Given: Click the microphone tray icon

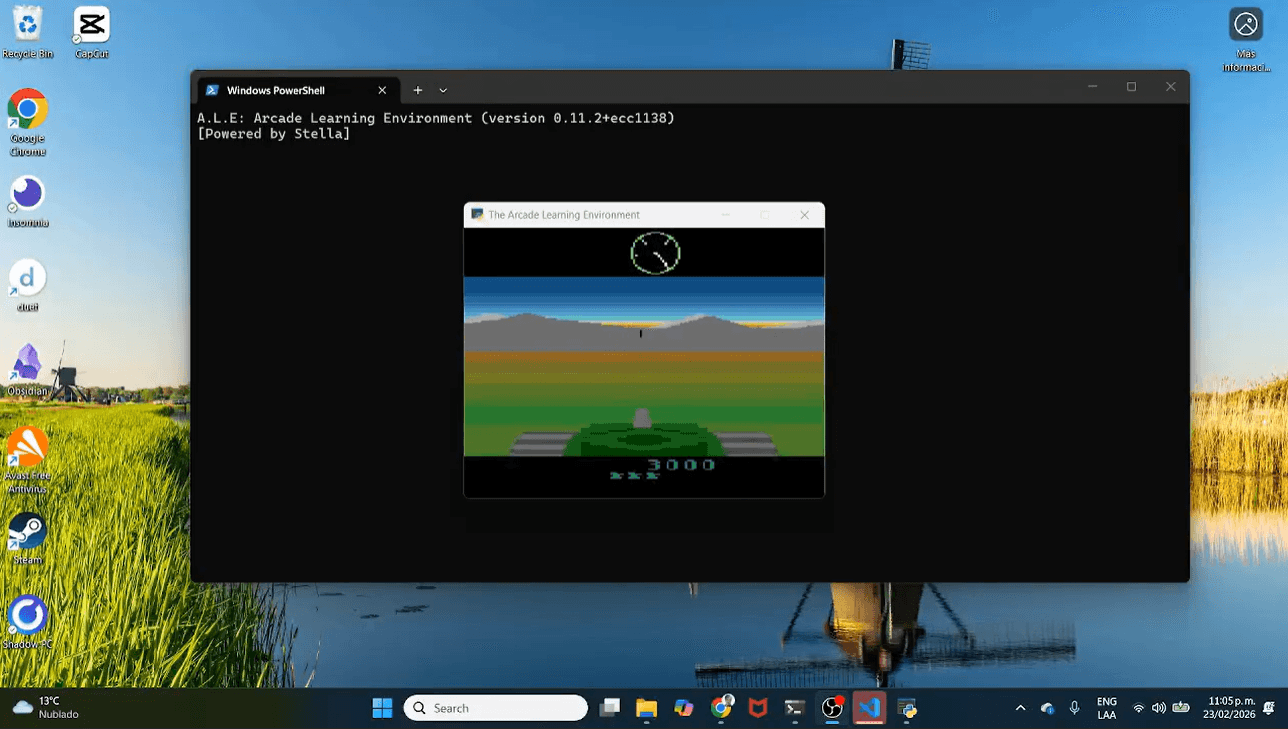Looking at the screenshot, I should [x=1075, y=708].
